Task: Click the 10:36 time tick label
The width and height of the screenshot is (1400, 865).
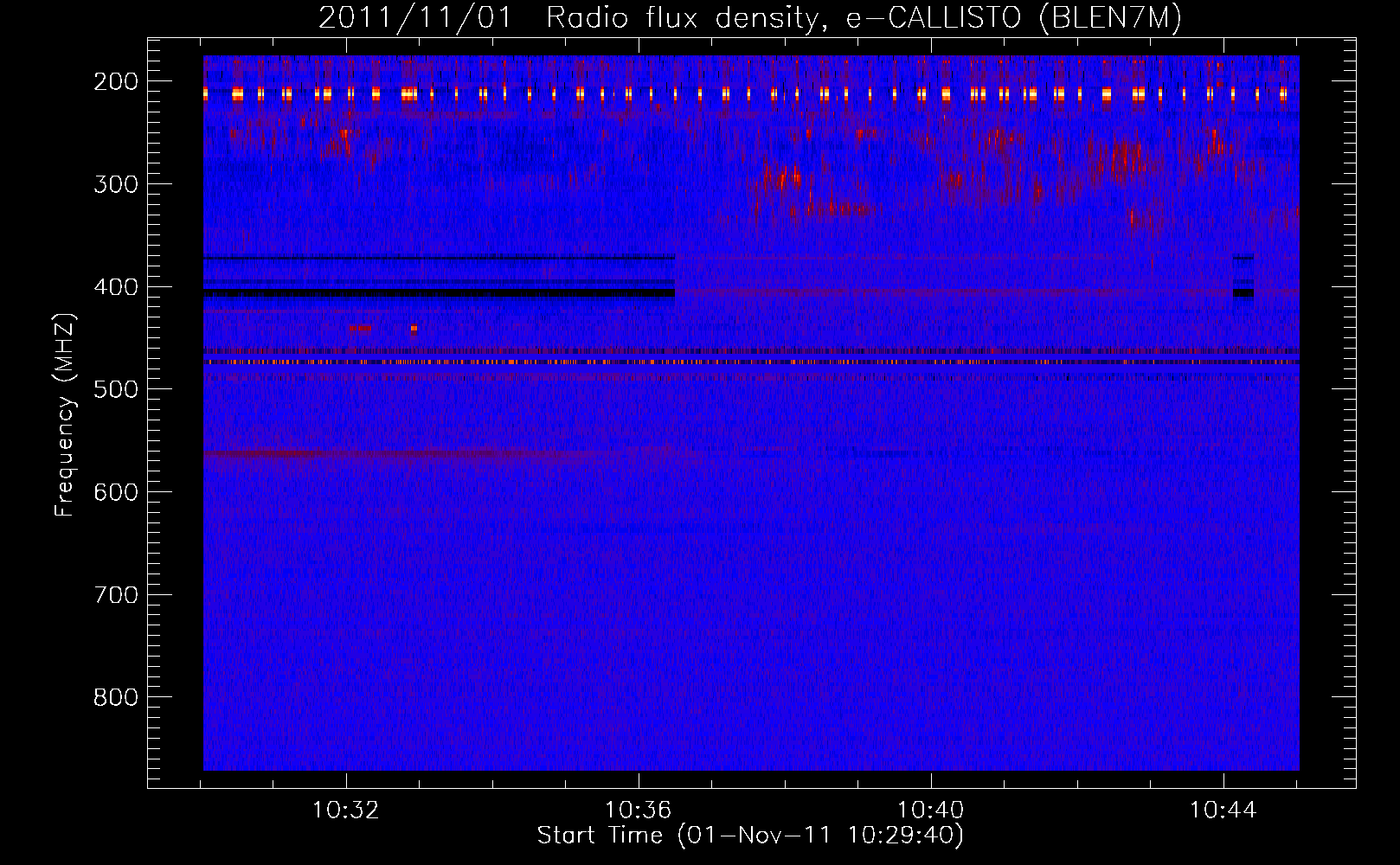Action: coord(638,811)
